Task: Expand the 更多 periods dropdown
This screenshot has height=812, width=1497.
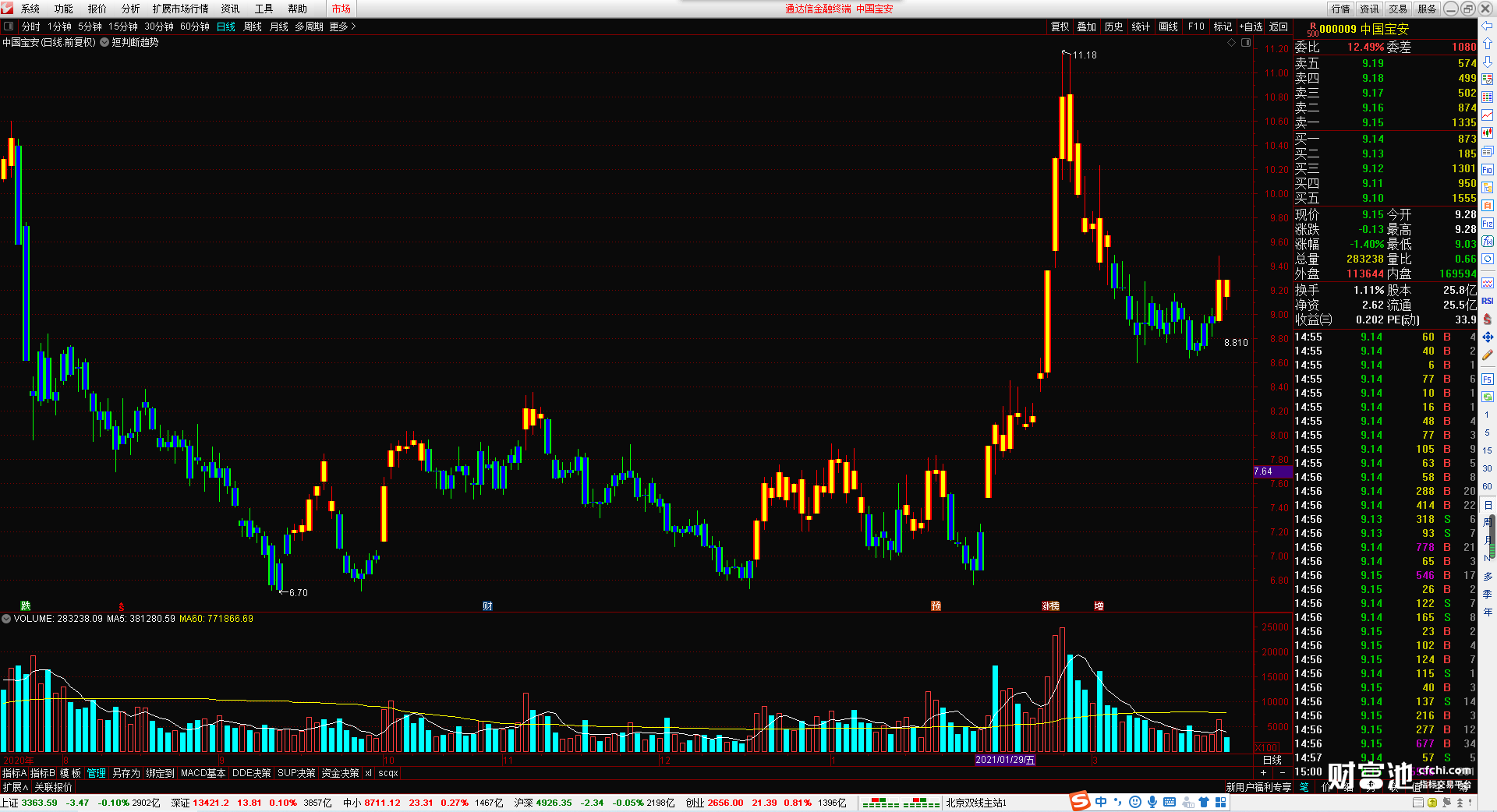Action: click(342, 26)
